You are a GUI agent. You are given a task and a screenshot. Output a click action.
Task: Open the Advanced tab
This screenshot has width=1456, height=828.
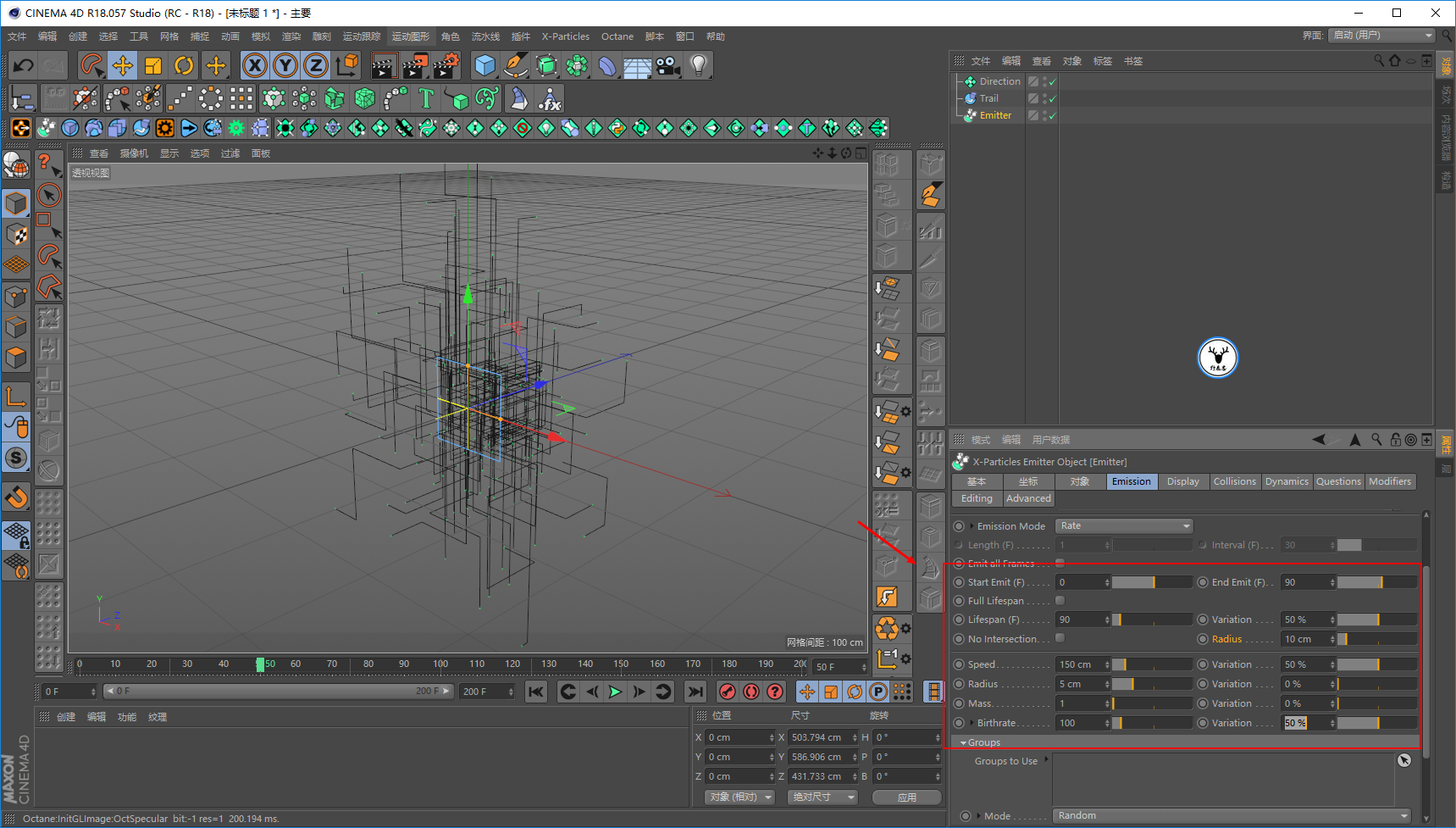pyautogui.click(x=1028, y=498)
